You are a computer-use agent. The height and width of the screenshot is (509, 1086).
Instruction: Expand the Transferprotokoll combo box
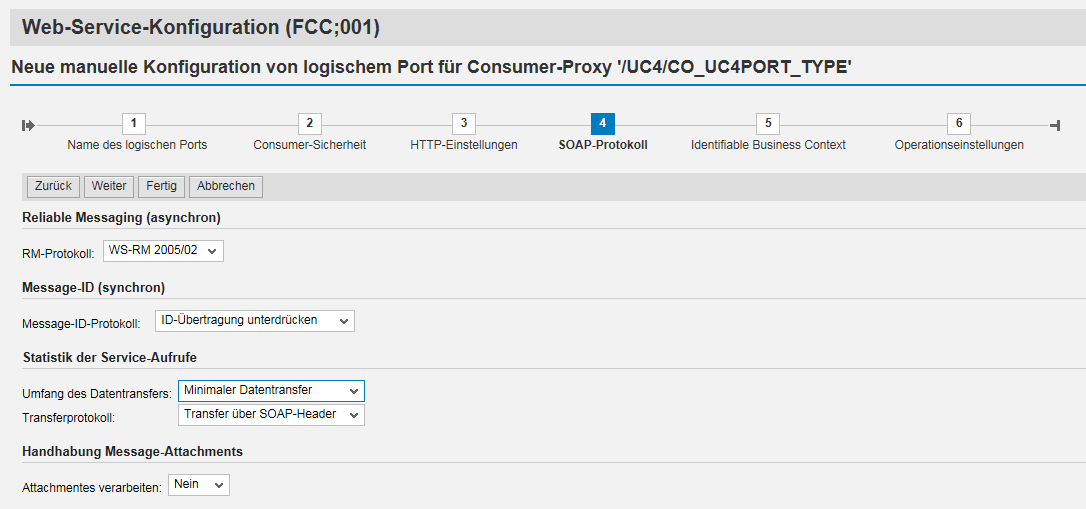point(271,414)
